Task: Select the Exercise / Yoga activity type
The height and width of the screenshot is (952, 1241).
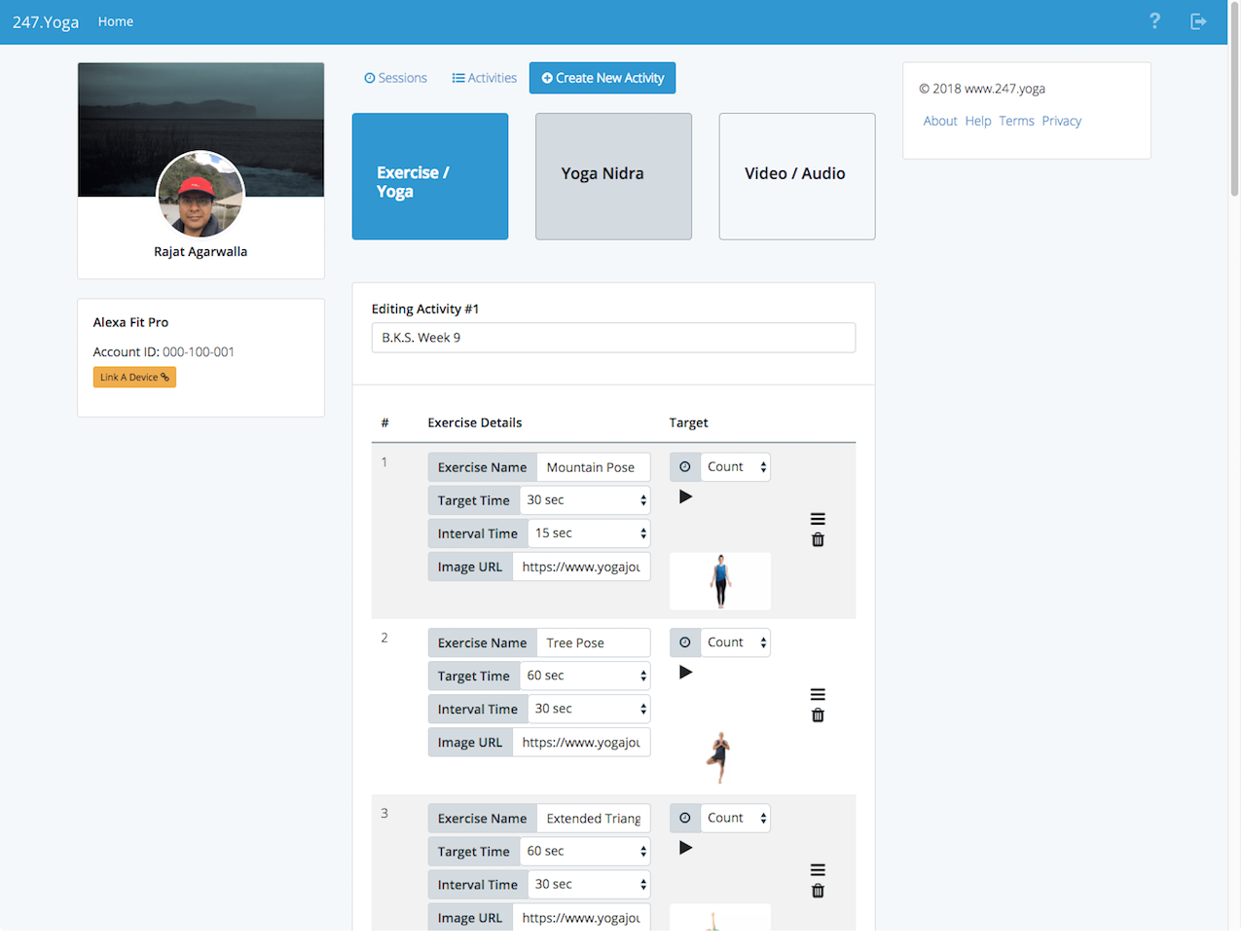Action: (x=430, y=176)
